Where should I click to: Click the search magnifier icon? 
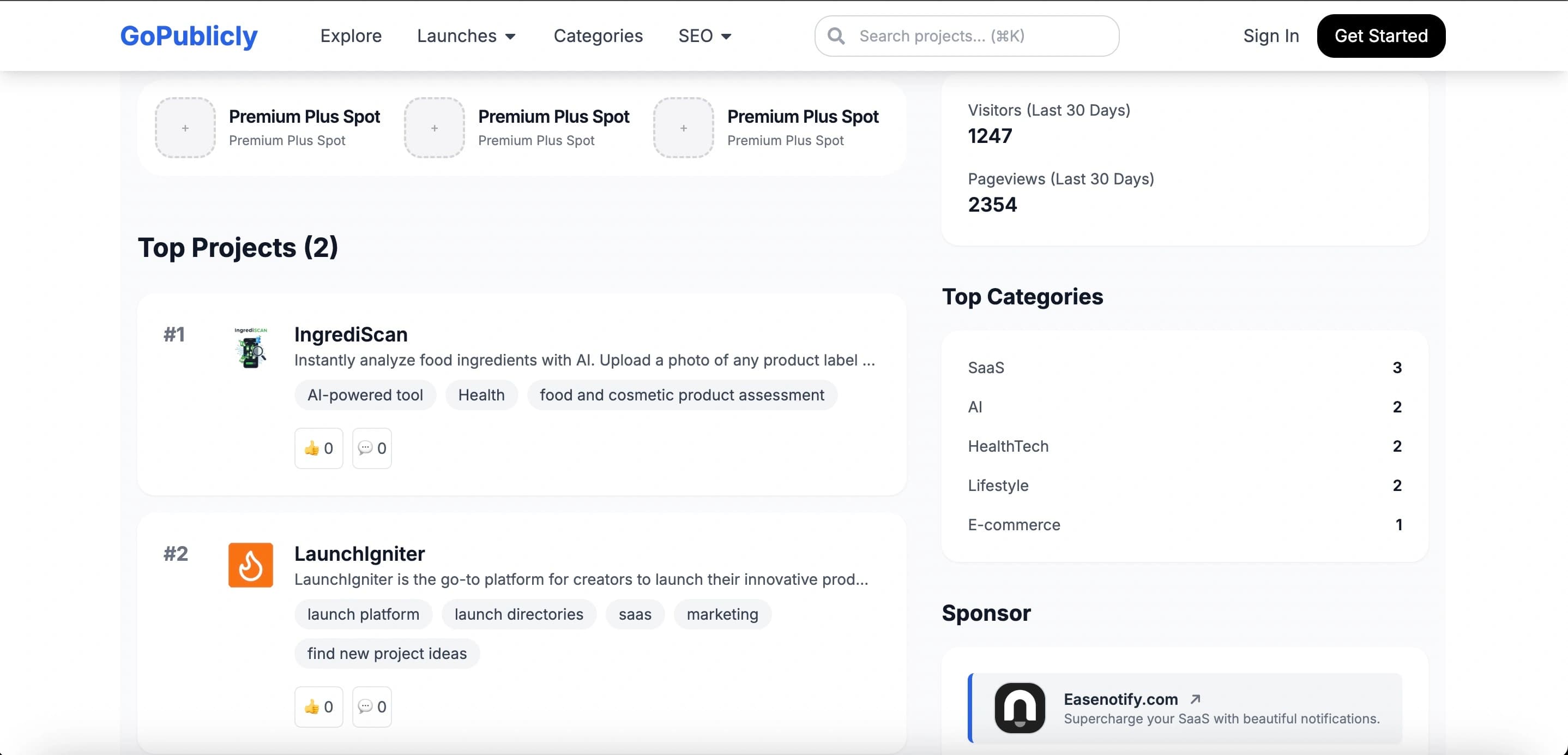point(836,36)
